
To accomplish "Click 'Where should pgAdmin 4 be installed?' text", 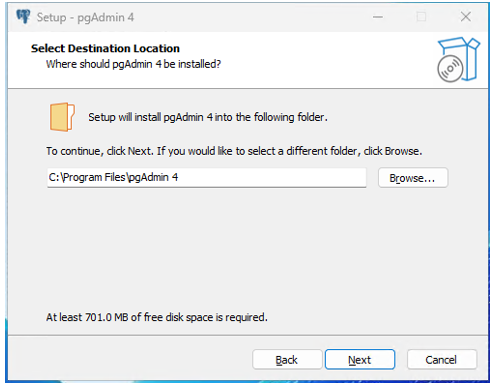I will [133, 64].
